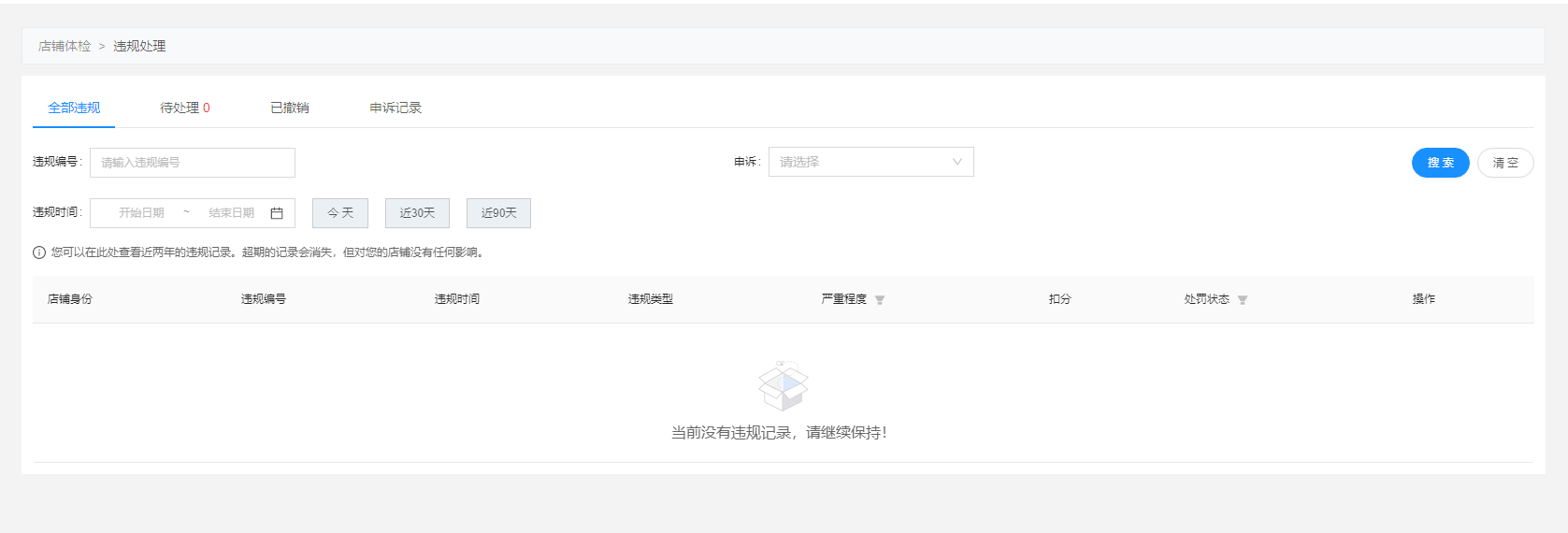
Task: Select the 今天 quick filter
Action: (340, 213)
